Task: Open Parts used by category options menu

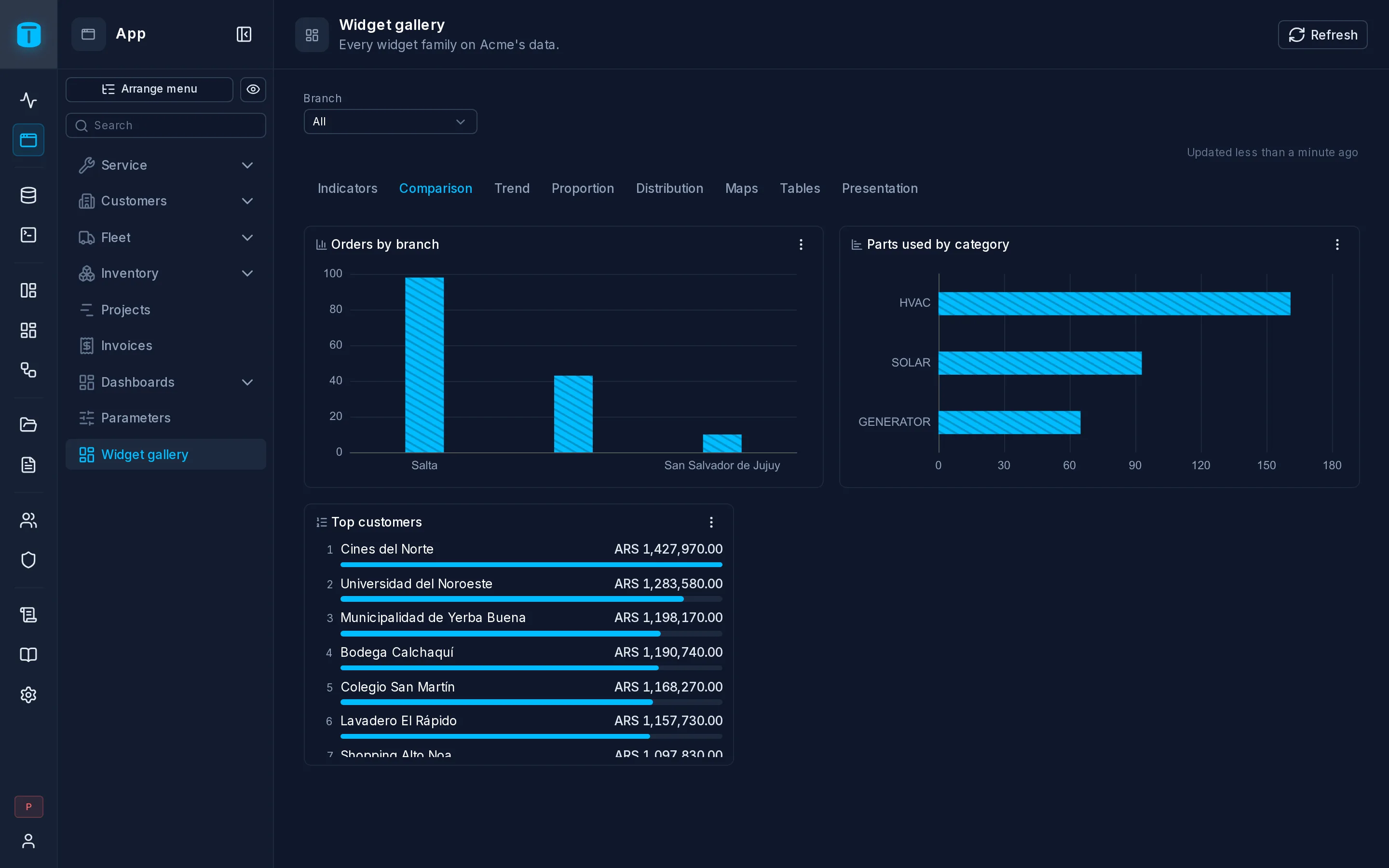Action: (x=1337, y=244)
